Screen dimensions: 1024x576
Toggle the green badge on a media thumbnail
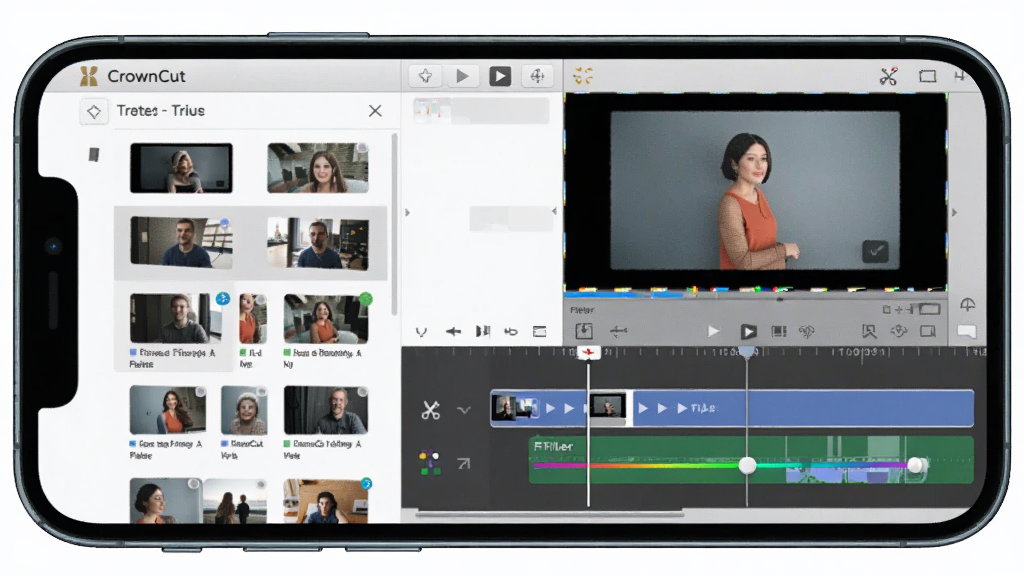coord(366,299)
